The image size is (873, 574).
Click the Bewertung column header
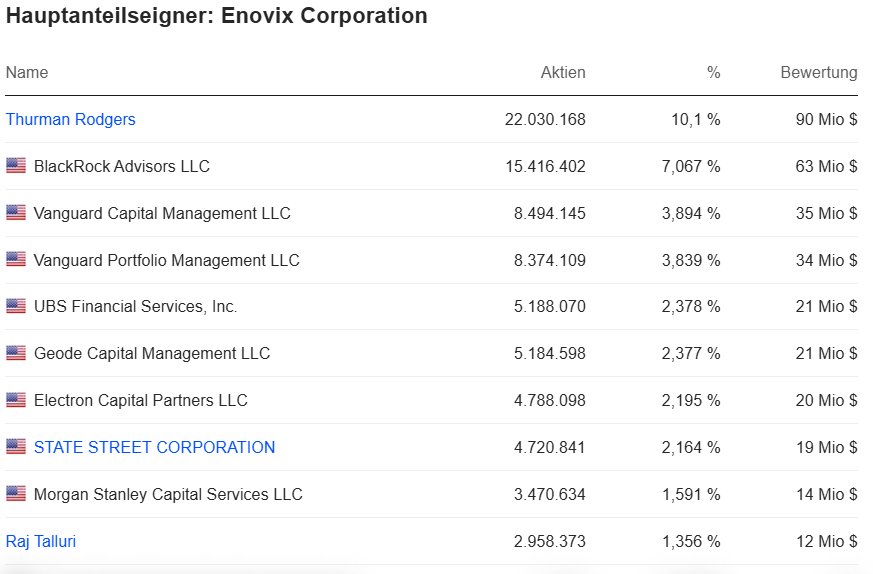(818, 72)
